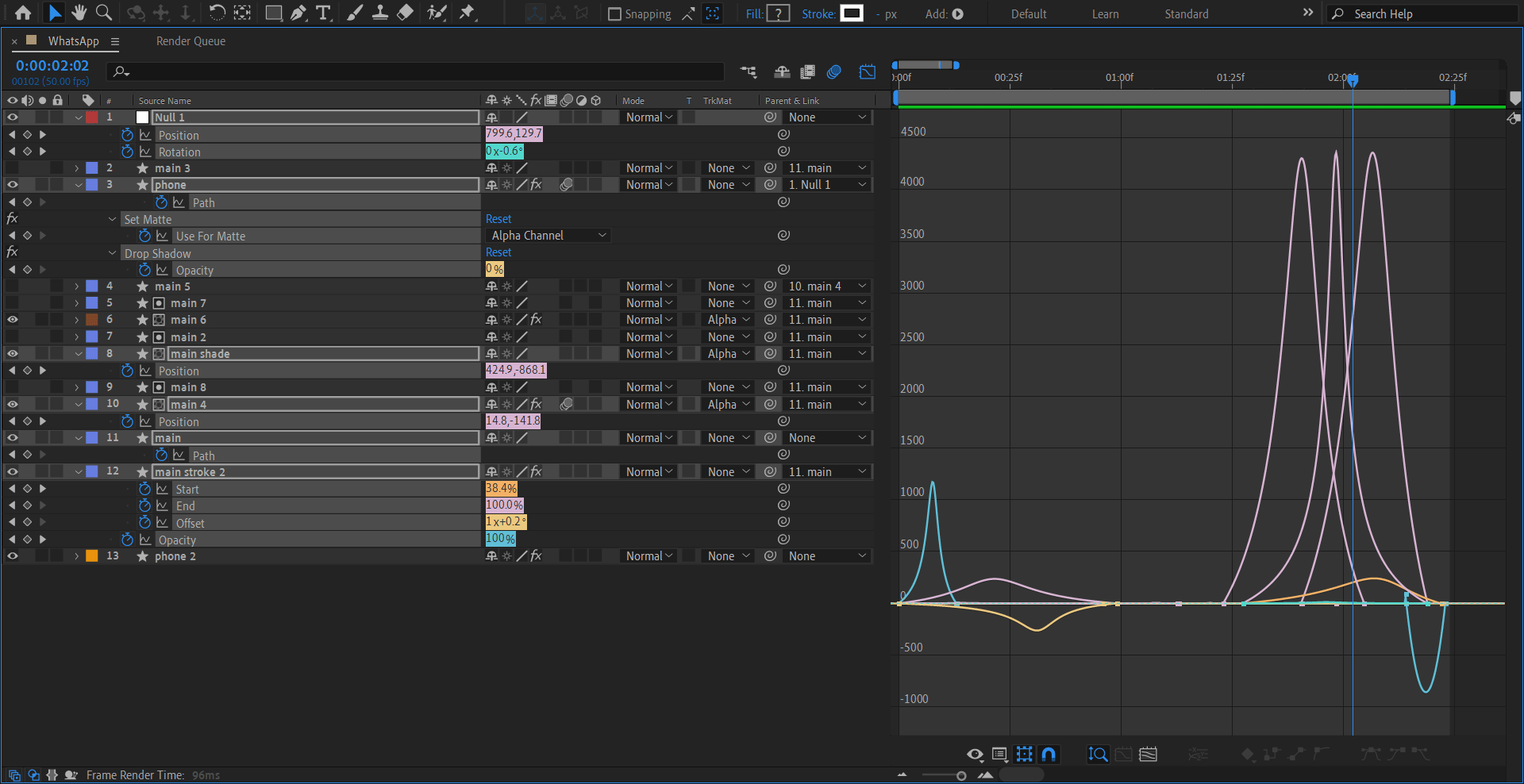Choose the Hand tool
Screen dimensions: 1524x784
tap(79, 13)
